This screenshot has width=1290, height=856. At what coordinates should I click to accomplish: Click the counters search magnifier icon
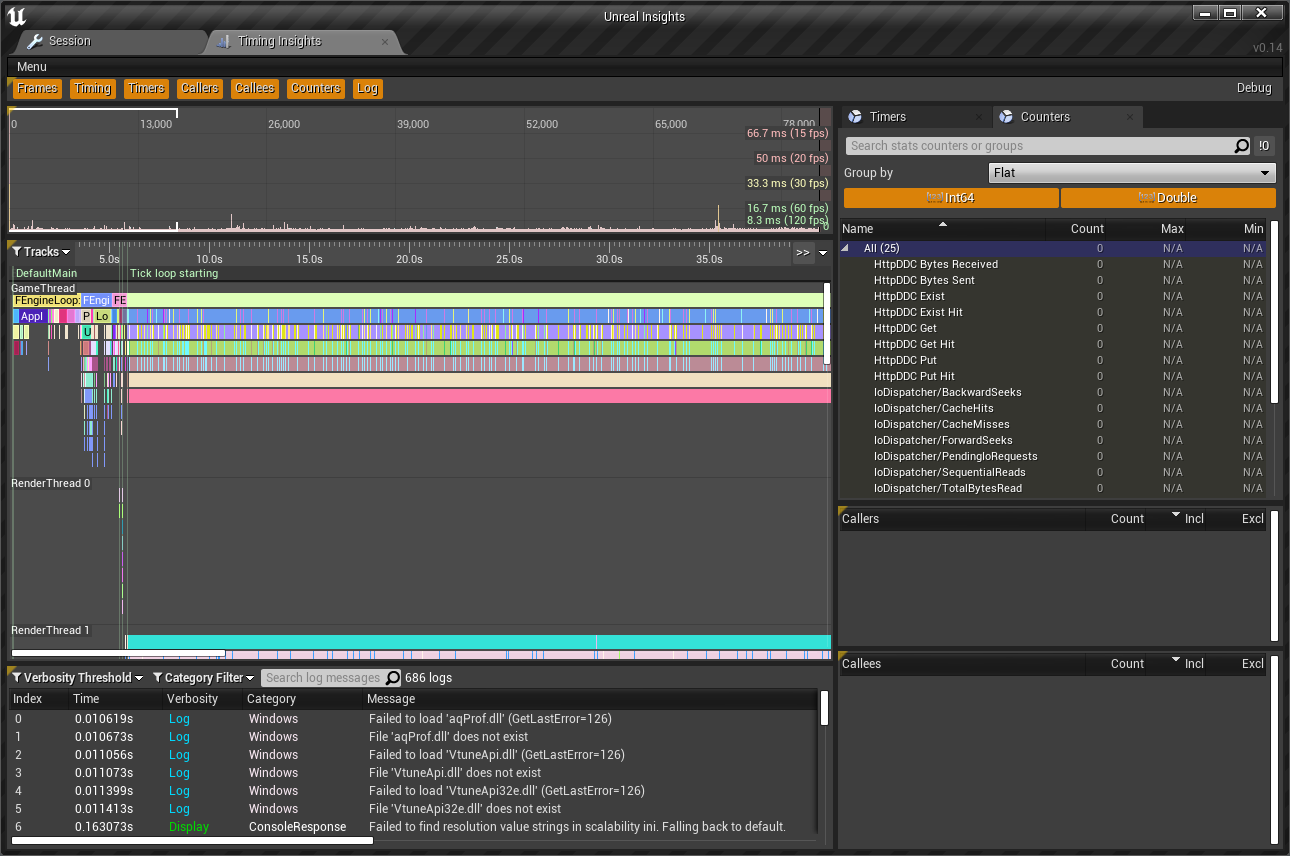[1241, 146]
